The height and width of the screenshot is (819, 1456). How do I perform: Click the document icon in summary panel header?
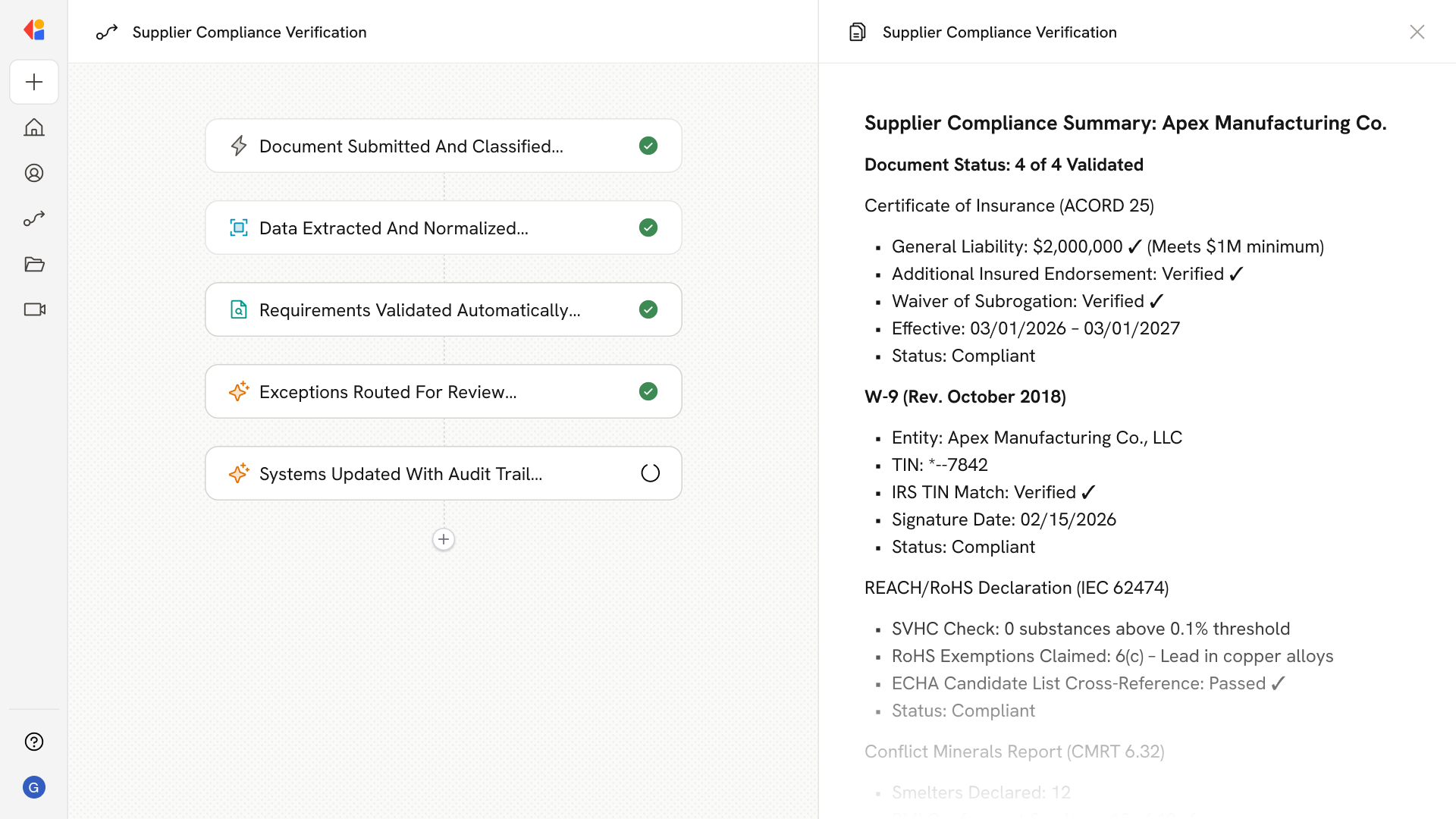857,32
